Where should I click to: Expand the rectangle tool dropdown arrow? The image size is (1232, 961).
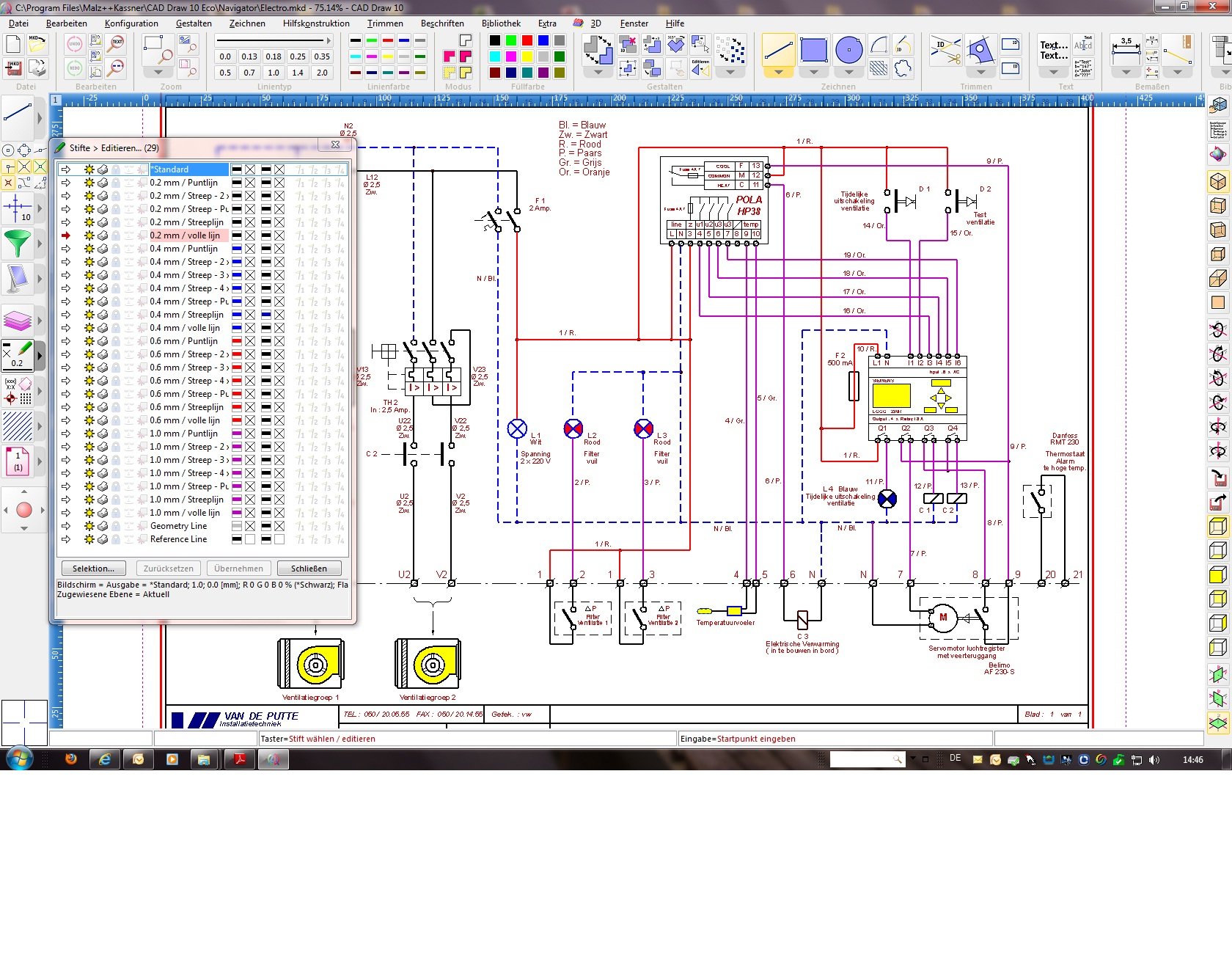[814, 73]
